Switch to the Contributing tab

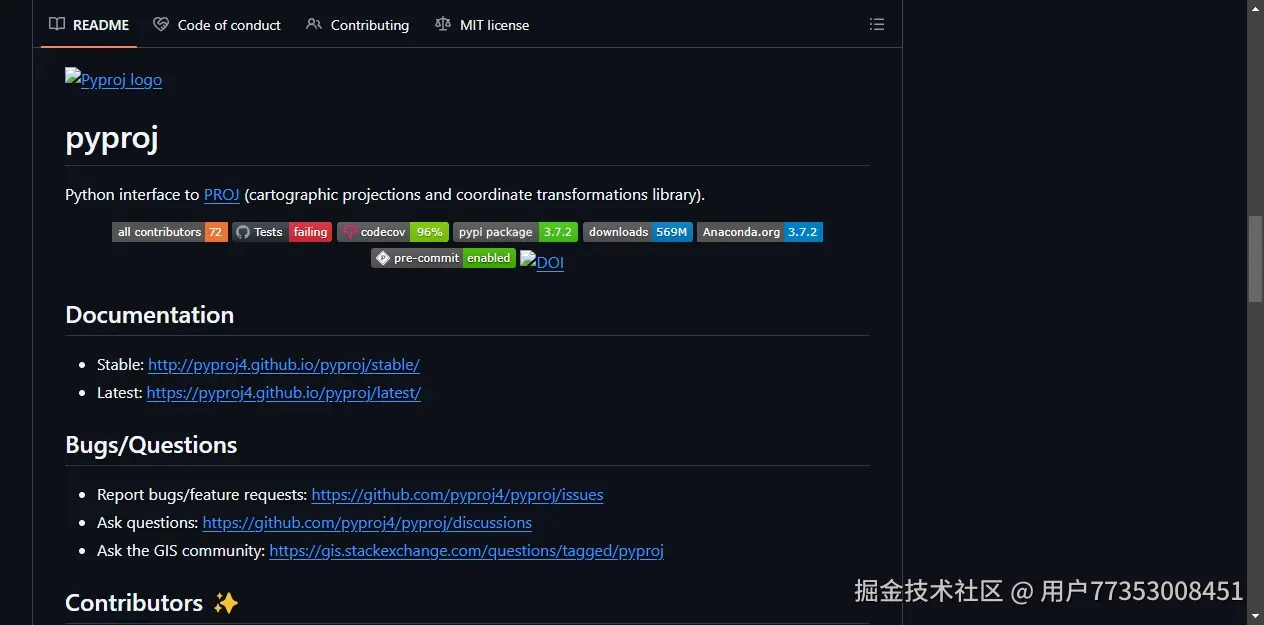(x=357, y=25)
